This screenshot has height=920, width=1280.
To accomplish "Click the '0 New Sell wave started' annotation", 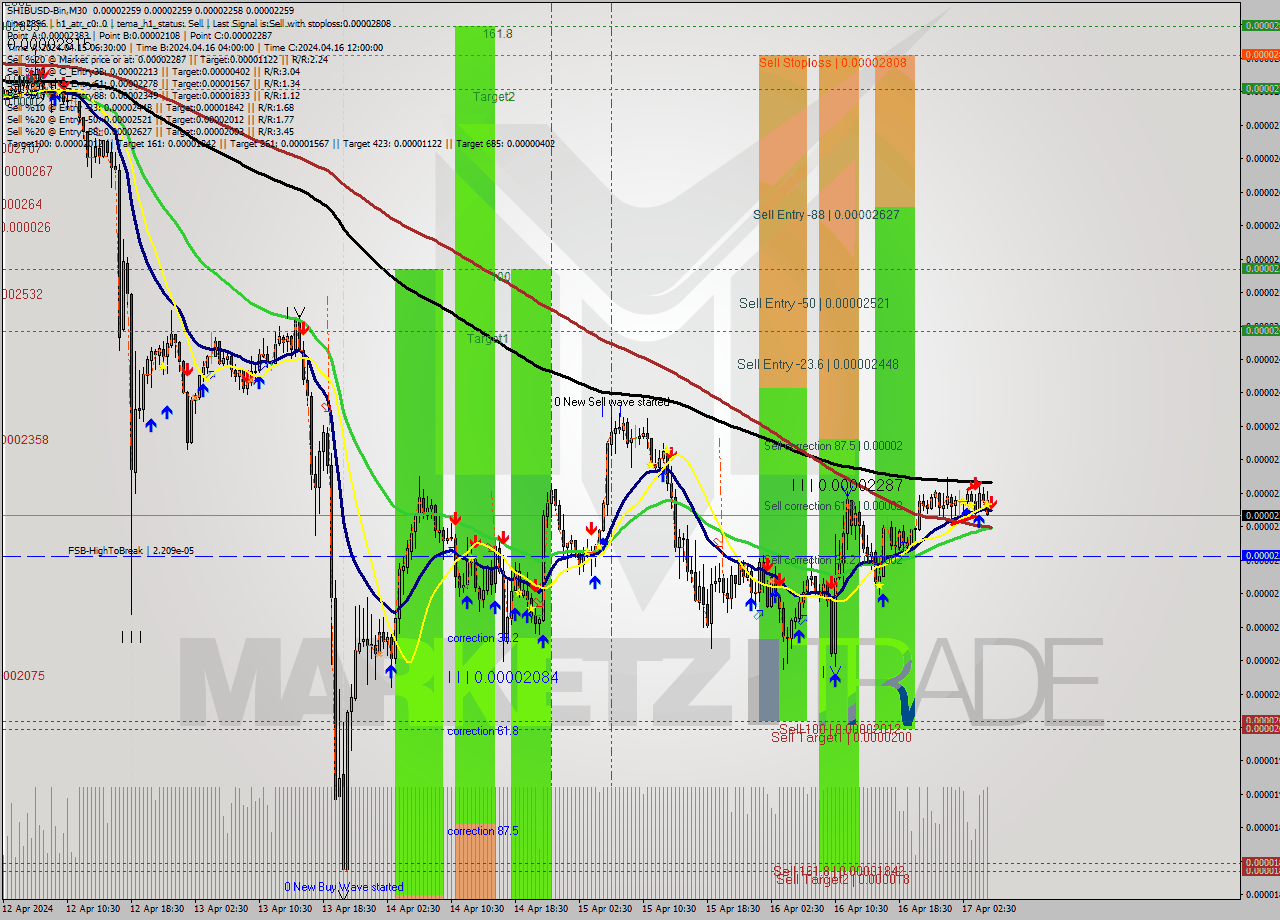I will (612, 402).
